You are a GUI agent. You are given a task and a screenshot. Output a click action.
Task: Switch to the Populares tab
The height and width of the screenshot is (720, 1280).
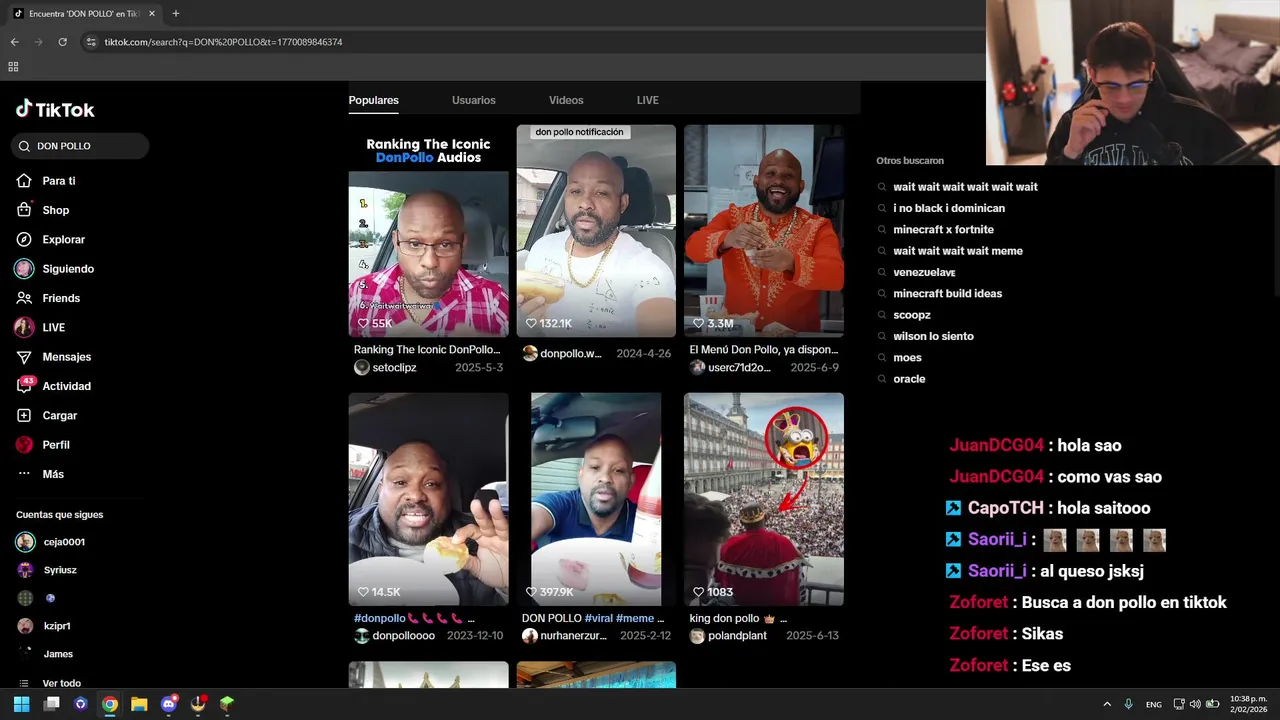coord(373,100)
